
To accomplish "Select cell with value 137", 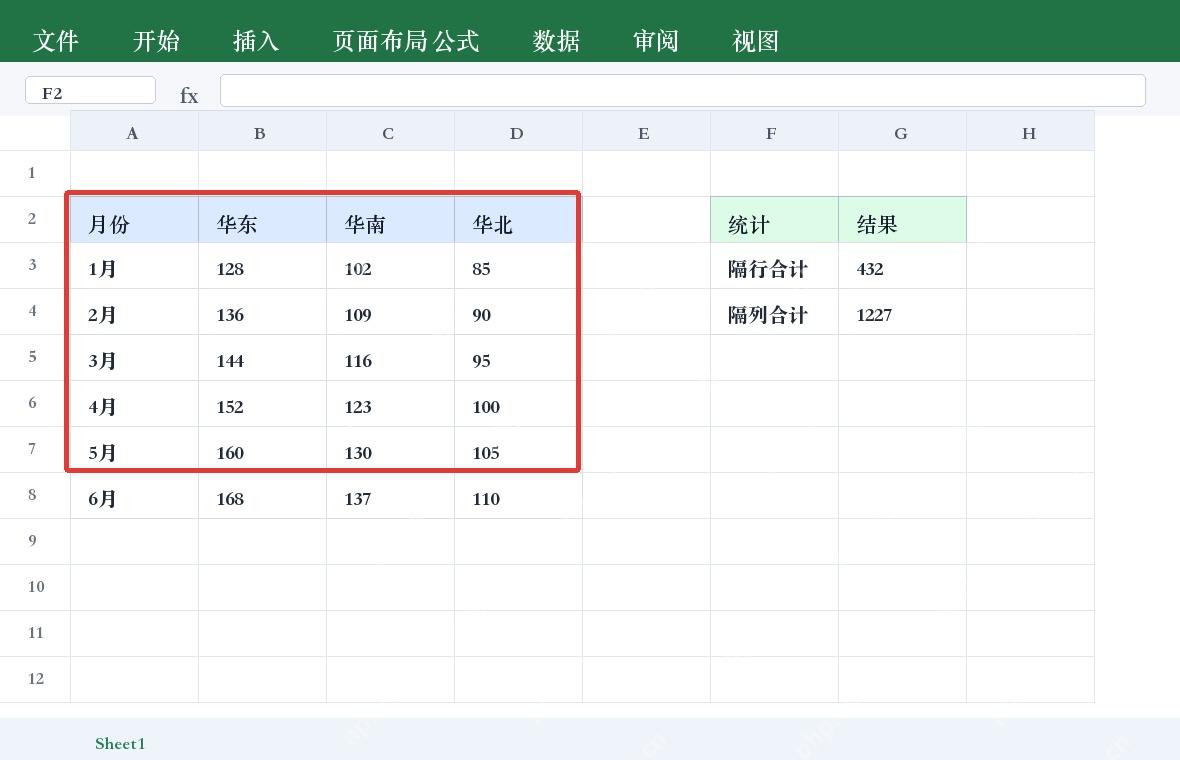I will tap(390, 496).
